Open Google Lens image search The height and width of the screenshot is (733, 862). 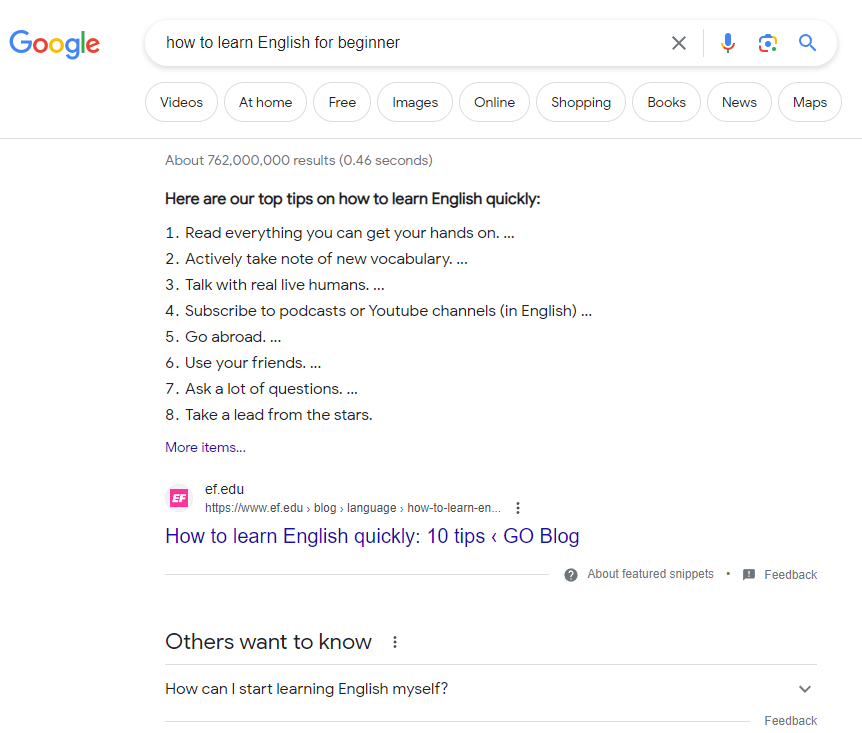tap(767, 43)
